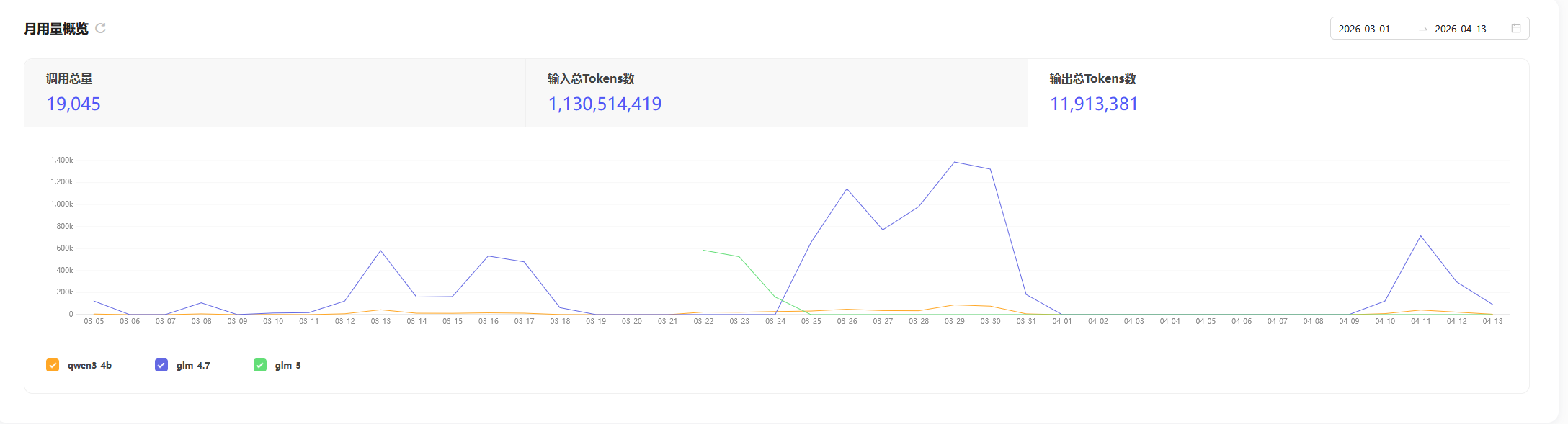Click the glm-4.7 peak at 04-11
The height and width of the screenshot is (424, 1568).
[x=1420, y=236]
